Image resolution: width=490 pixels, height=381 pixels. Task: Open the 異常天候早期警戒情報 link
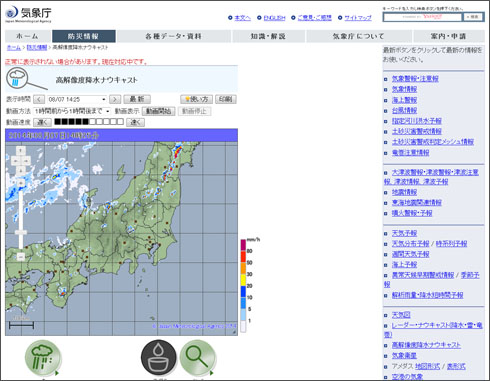point(423,275)
